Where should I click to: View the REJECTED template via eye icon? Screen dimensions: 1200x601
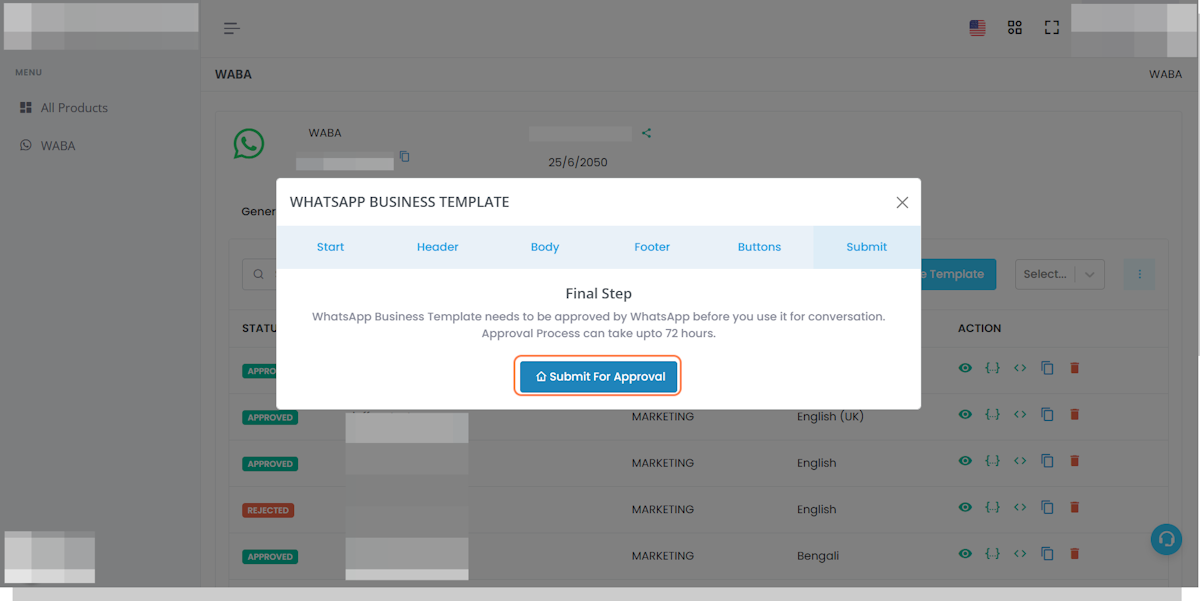click(965, 507)
